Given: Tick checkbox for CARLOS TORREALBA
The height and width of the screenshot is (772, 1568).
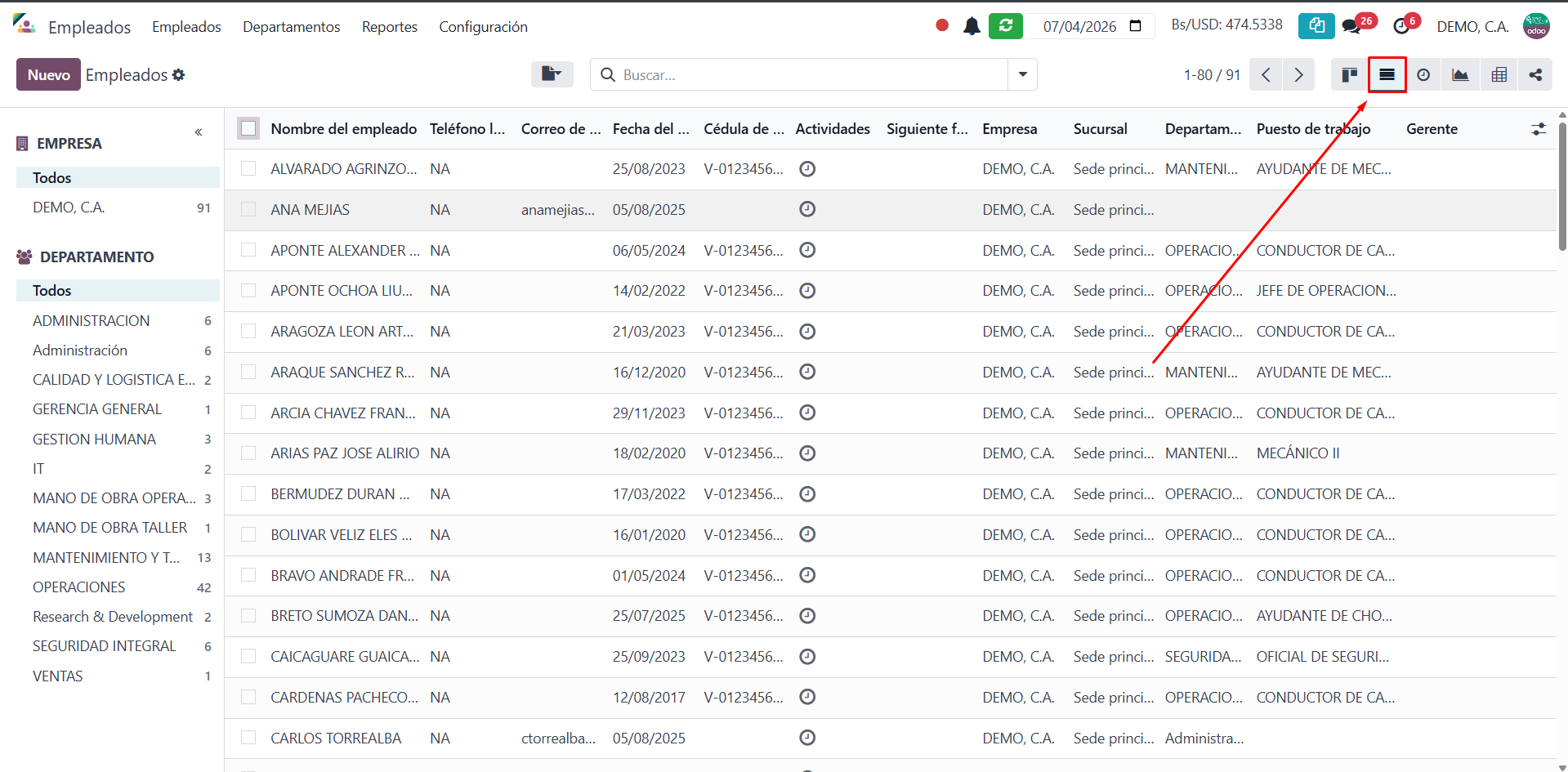Looking at the screenshot, I should coord(248,738).
